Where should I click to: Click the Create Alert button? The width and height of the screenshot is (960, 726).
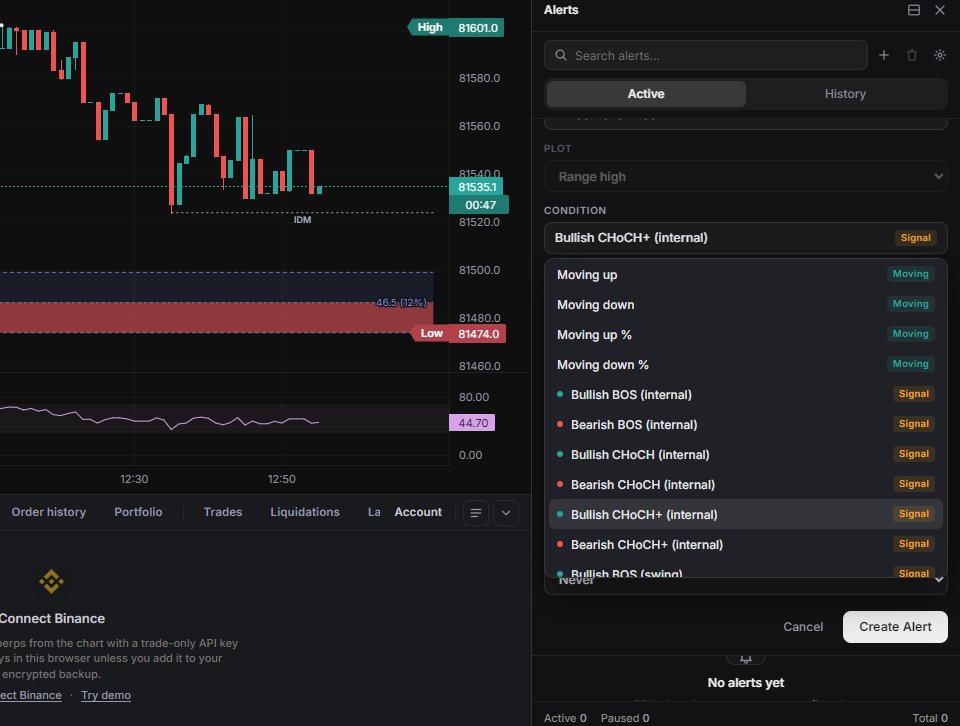coord(895,627)
